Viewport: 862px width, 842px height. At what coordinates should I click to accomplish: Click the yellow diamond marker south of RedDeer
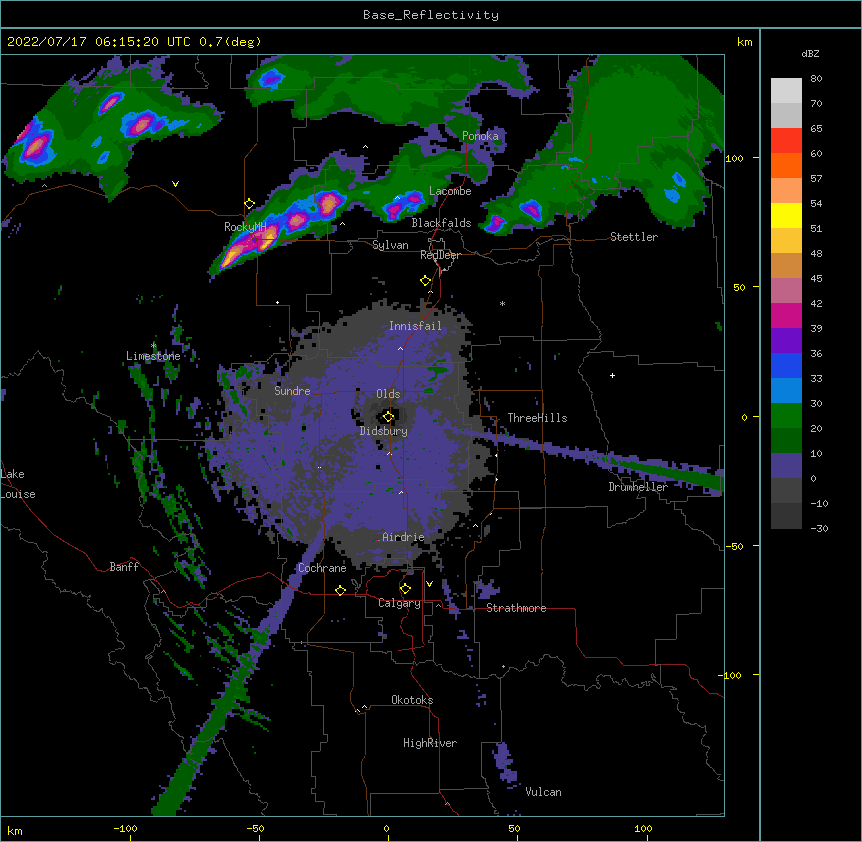pyautogui.click(x=425, y=281)
